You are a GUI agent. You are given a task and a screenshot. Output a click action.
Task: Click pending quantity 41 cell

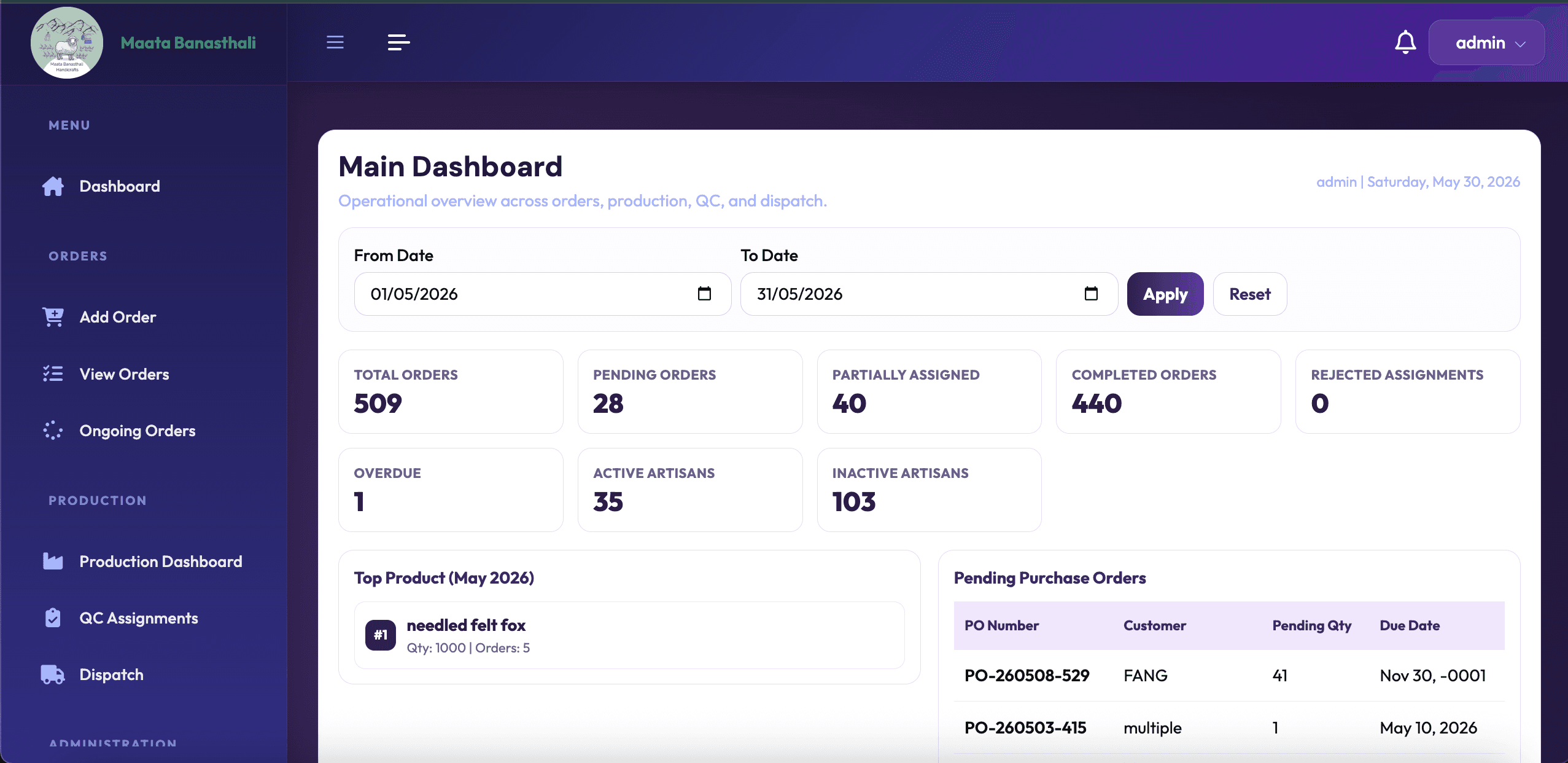click(1279, 675)
